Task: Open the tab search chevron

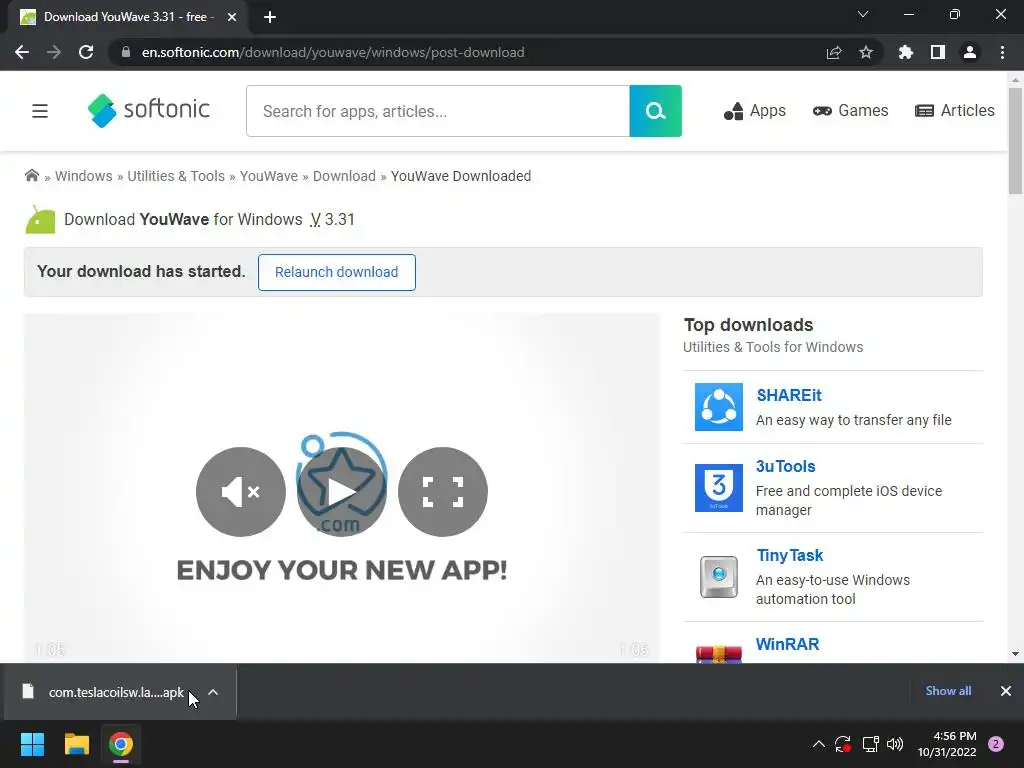Action: coord(863,14)
